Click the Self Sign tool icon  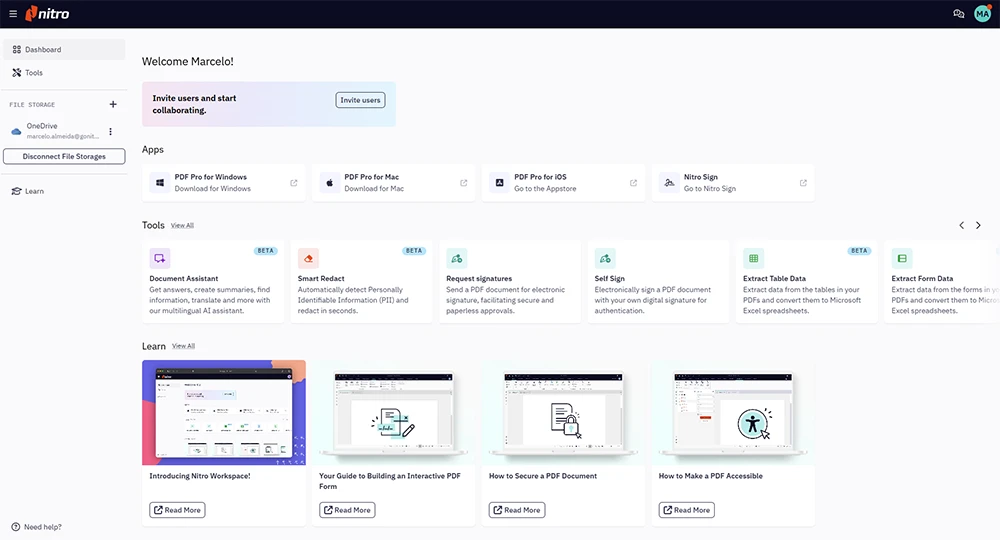click(x=605, y=258)
